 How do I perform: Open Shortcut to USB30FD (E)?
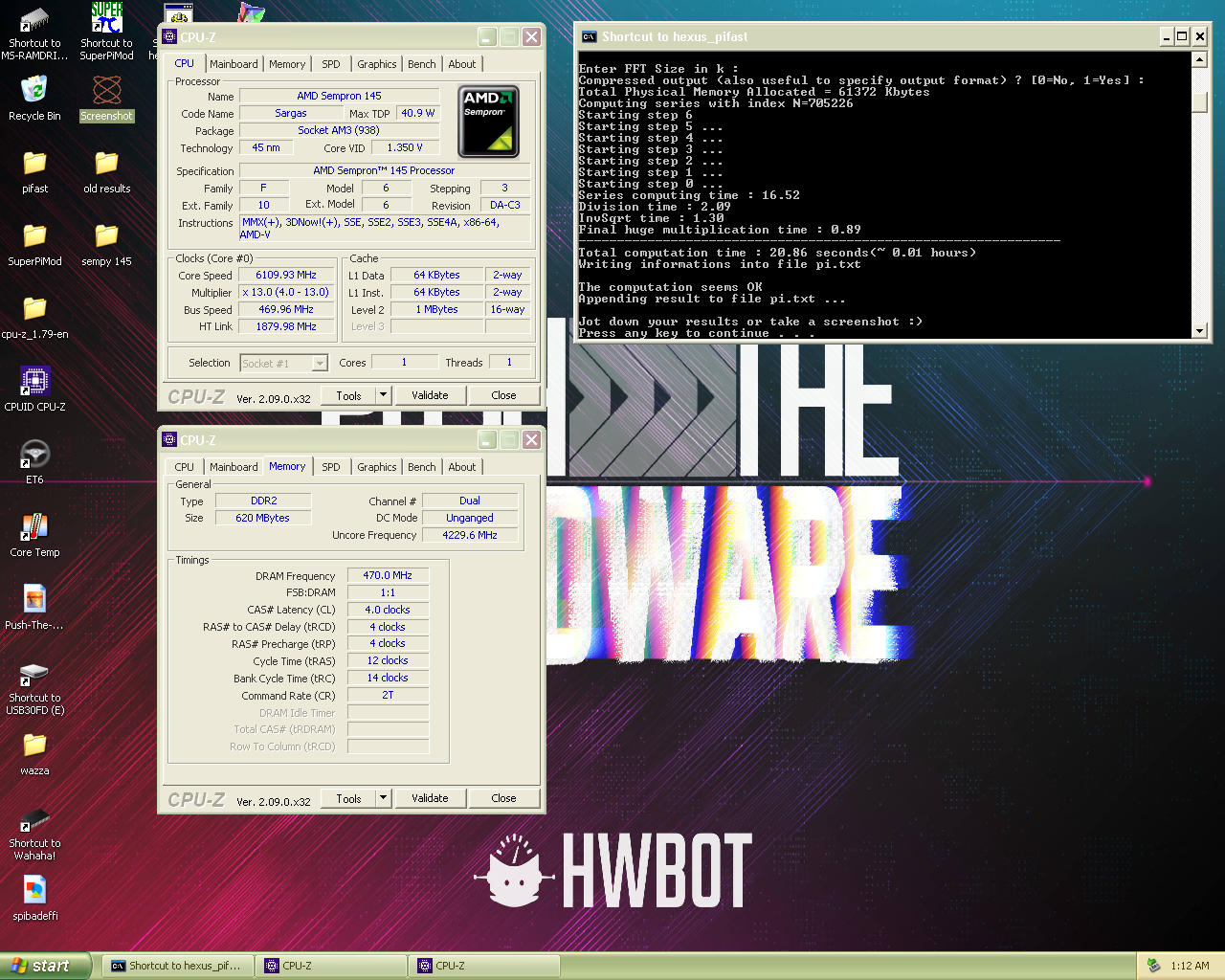(34, 673)
